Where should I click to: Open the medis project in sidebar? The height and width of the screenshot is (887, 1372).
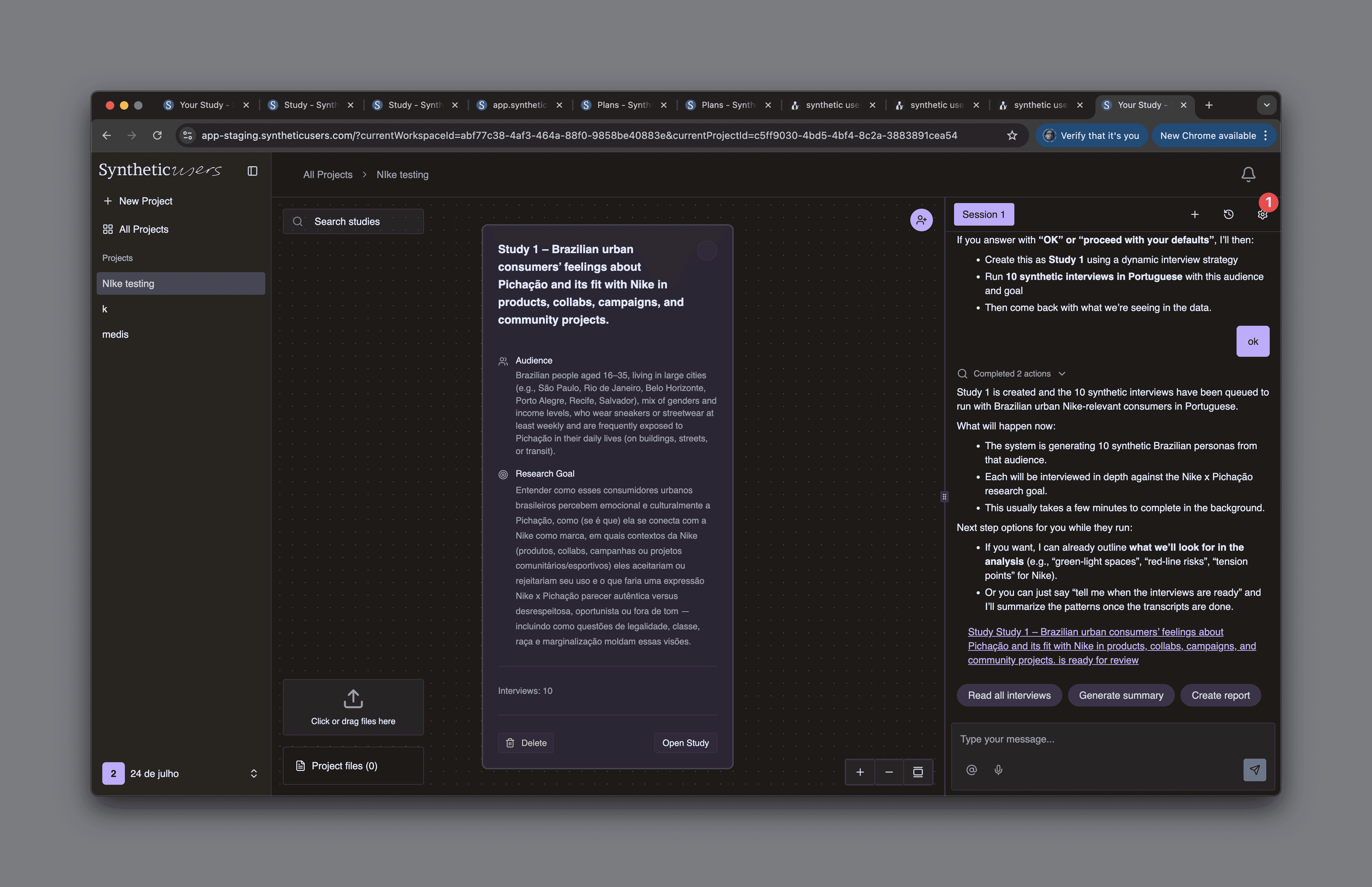[115, 335]
